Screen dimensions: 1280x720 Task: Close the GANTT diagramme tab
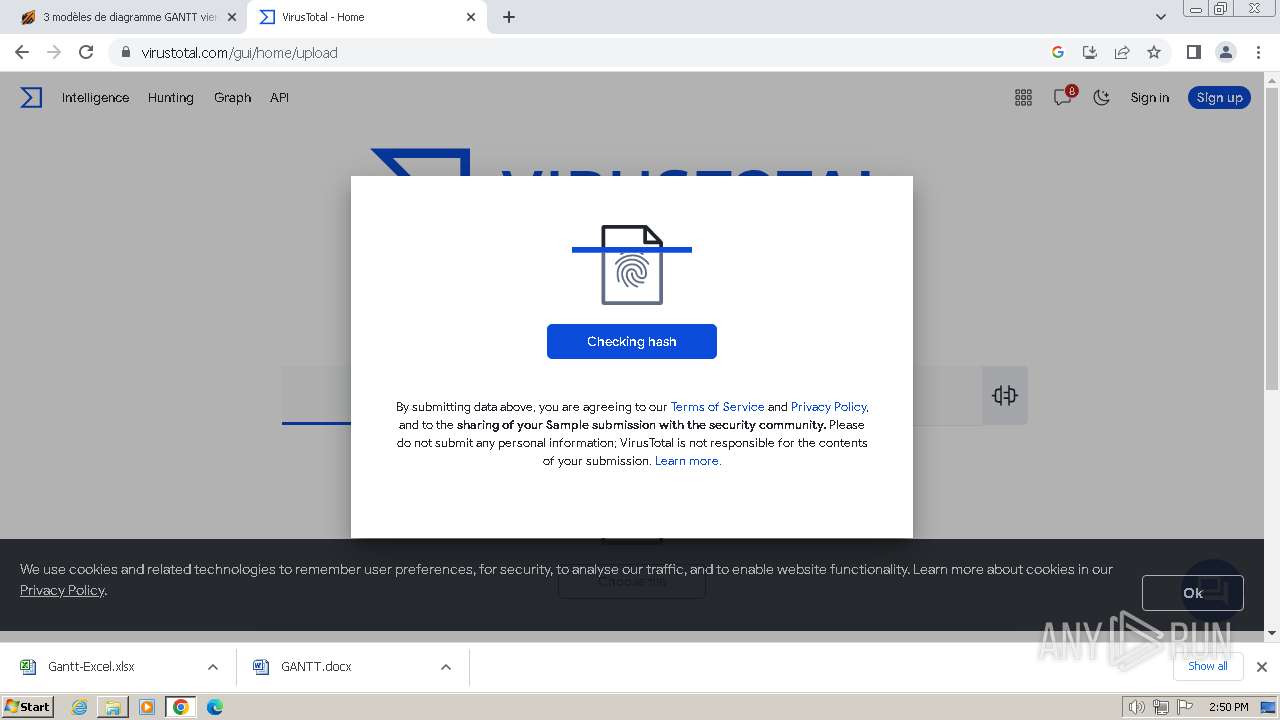(232, 17)
